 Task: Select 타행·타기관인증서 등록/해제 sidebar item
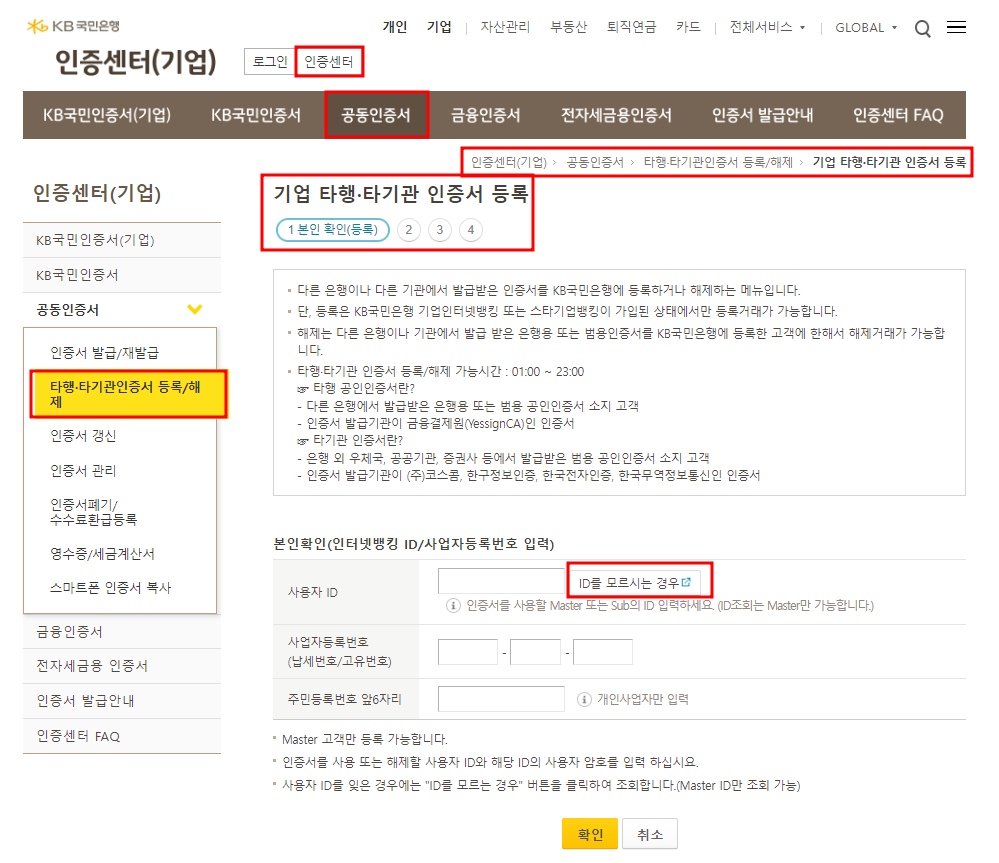pos(128,394)
